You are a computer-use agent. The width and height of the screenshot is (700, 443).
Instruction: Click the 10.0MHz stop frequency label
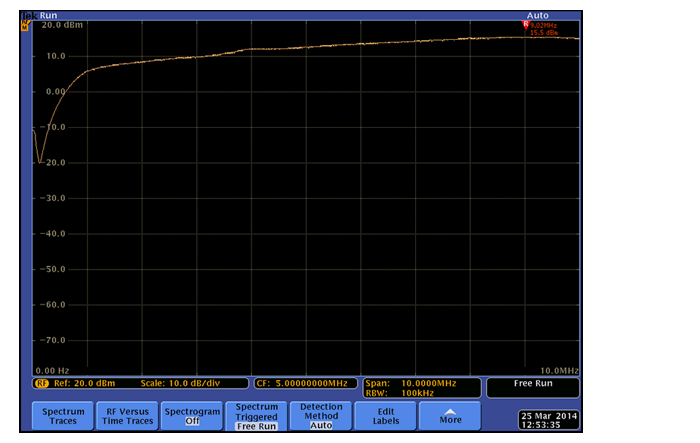pos(559,371)
